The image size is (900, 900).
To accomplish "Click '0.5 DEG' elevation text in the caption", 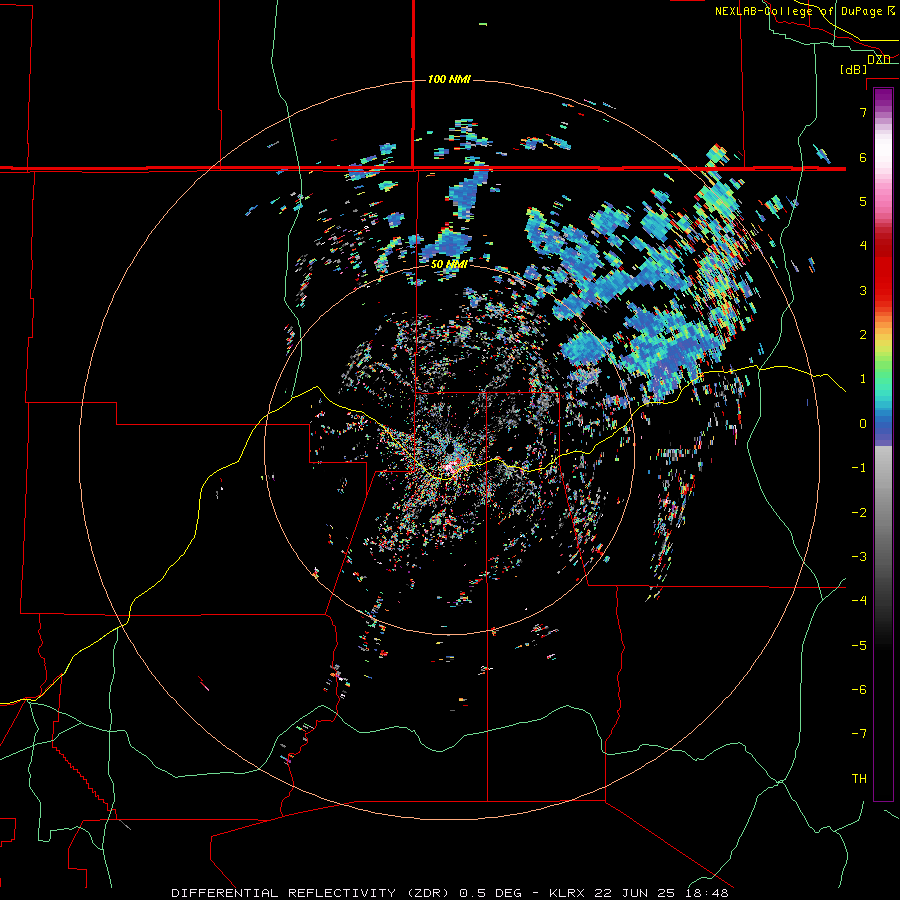I will click(490, 893).
